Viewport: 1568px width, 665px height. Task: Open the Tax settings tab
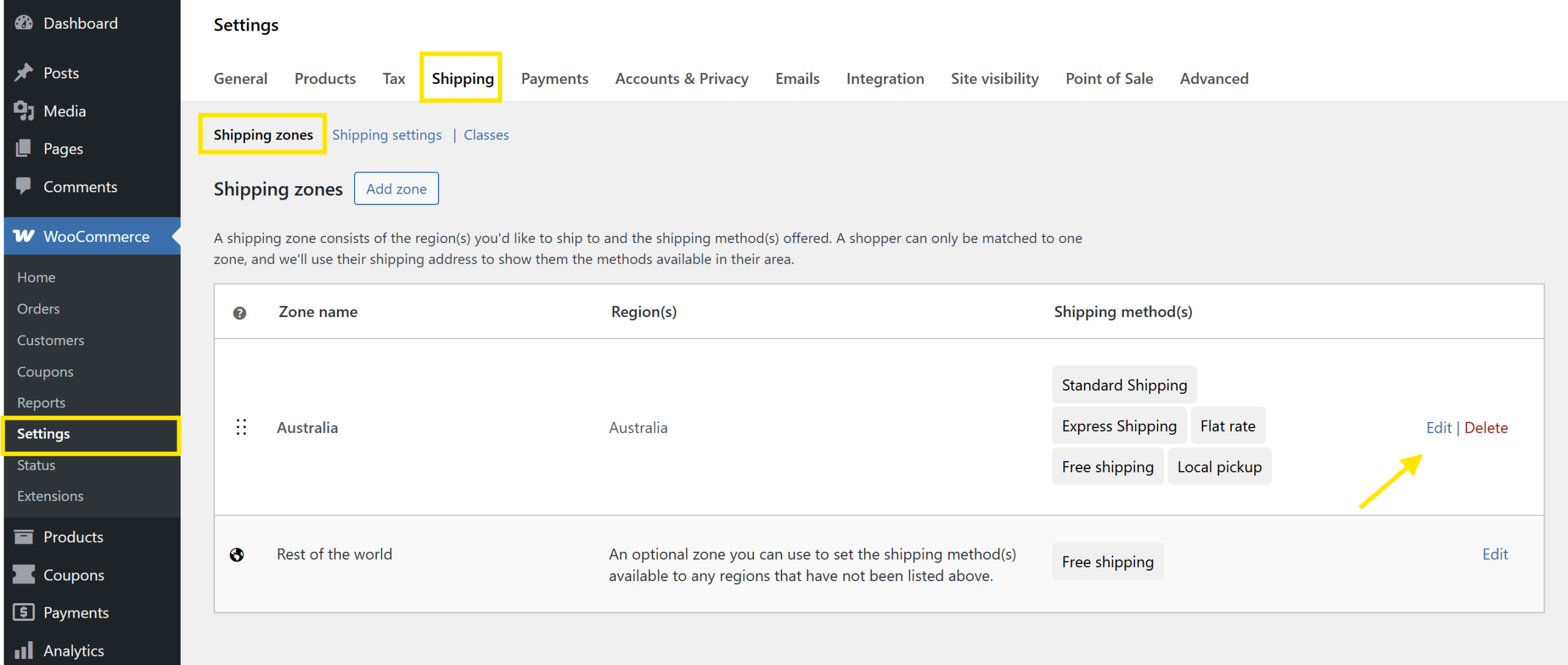[x=394, y=78]
